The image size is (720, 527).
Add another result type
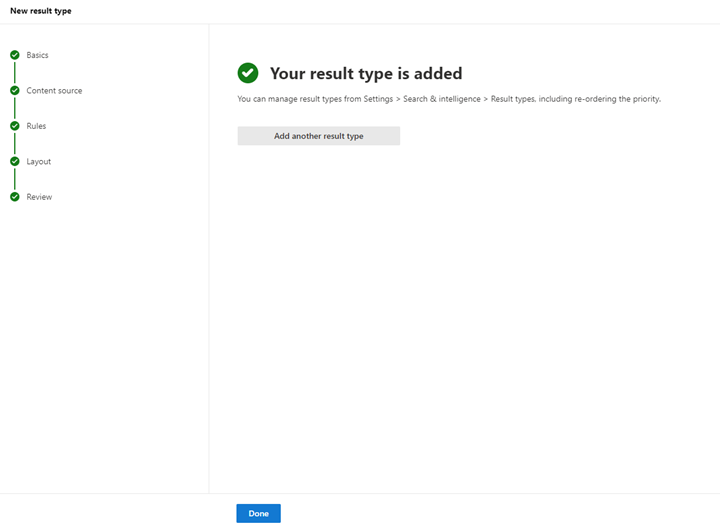click(x=319, y=136)
